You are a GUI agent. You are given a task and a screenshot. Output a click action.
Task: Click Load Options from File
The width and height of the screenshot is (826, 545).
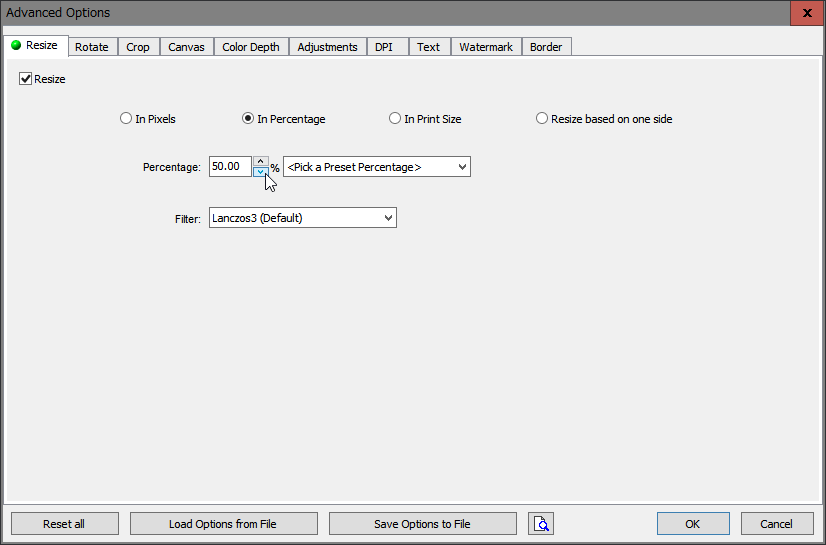click(x=223, y=524)
